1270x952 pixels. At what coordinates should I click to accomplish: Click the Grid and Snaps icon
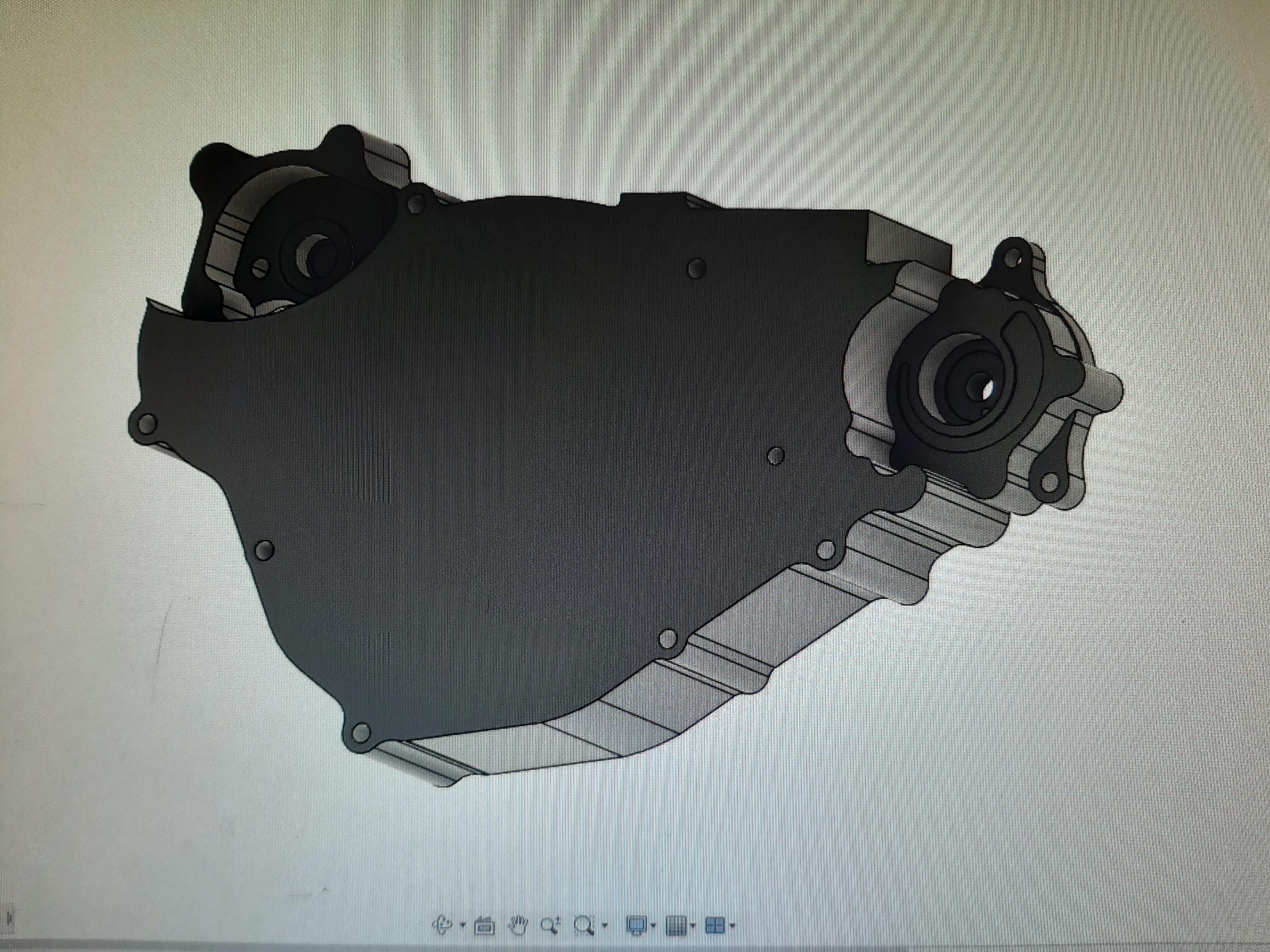coord(676,925)
